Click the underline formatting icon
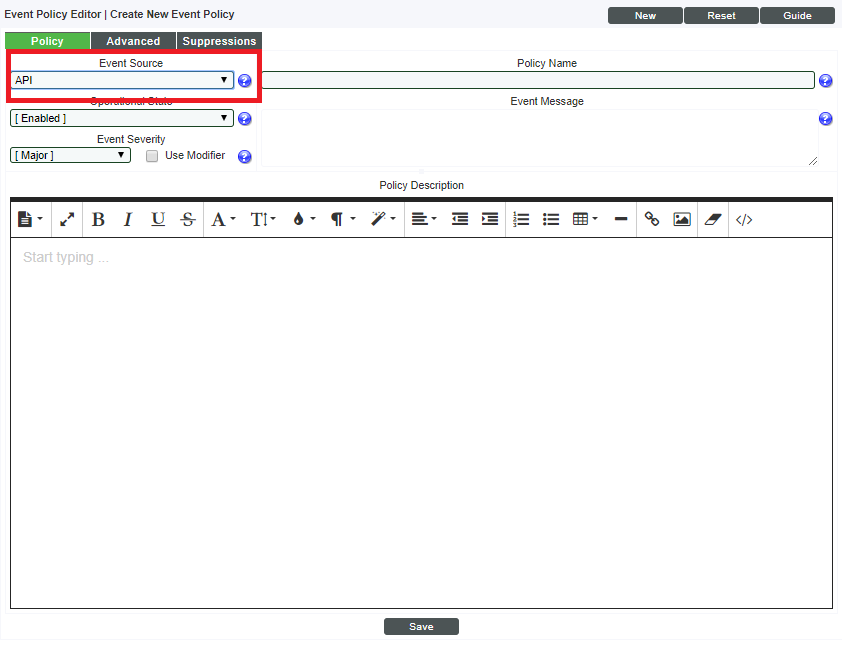The height and width of the screenshot is (647, 844). (x=158, y=219)
